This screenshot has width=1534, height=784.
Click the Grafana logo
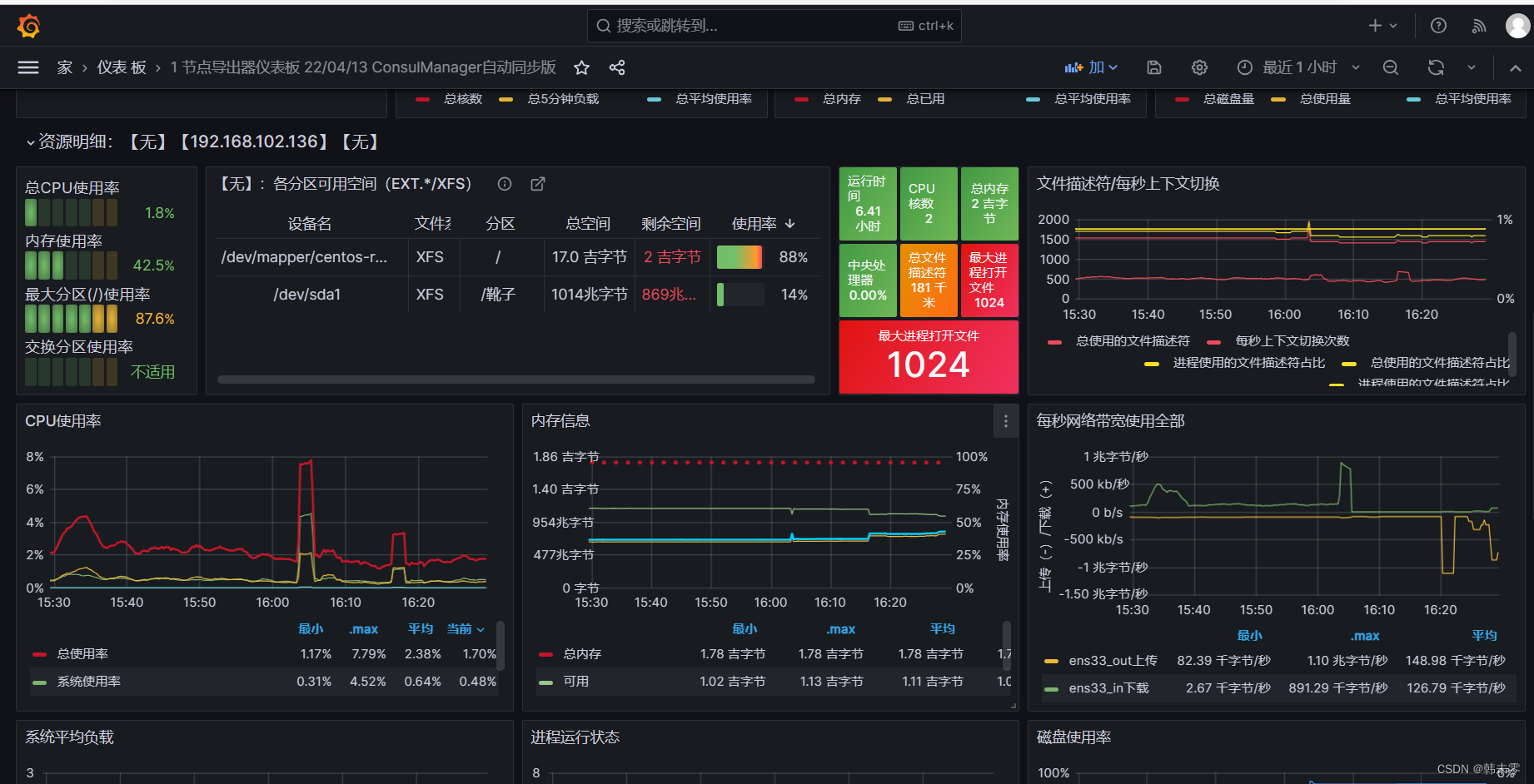pos(28,26)
